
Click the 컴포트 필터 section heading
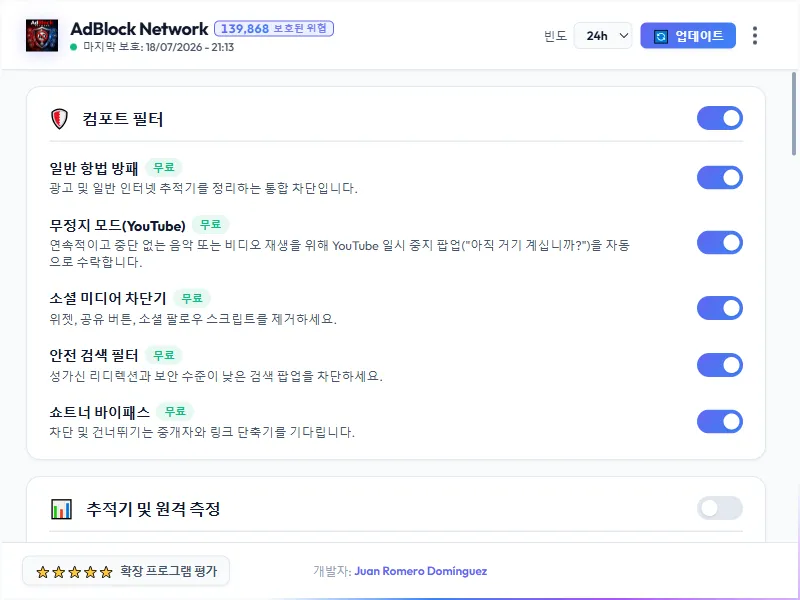[x=122, y=119]
